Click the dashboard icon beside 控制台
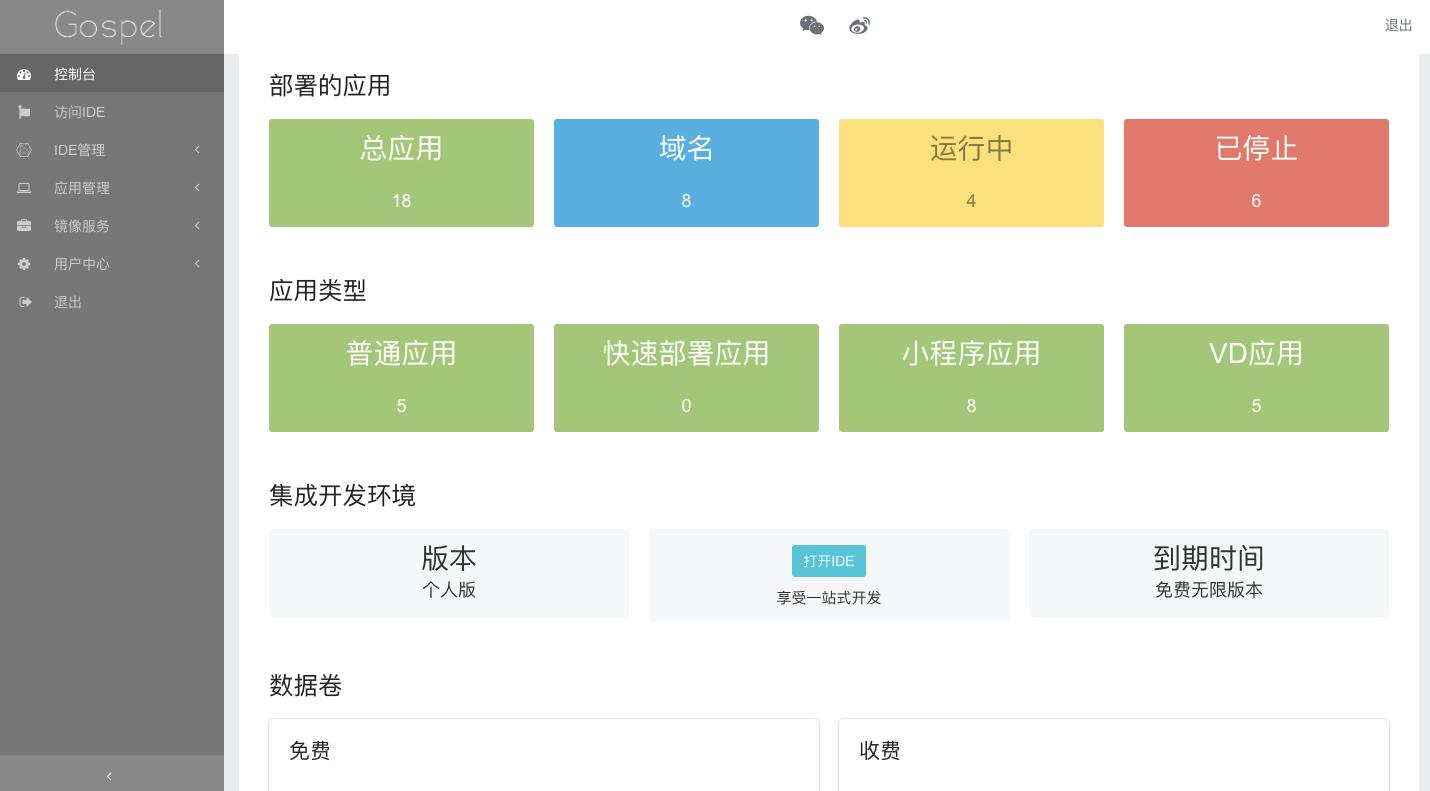 (24, 74)
